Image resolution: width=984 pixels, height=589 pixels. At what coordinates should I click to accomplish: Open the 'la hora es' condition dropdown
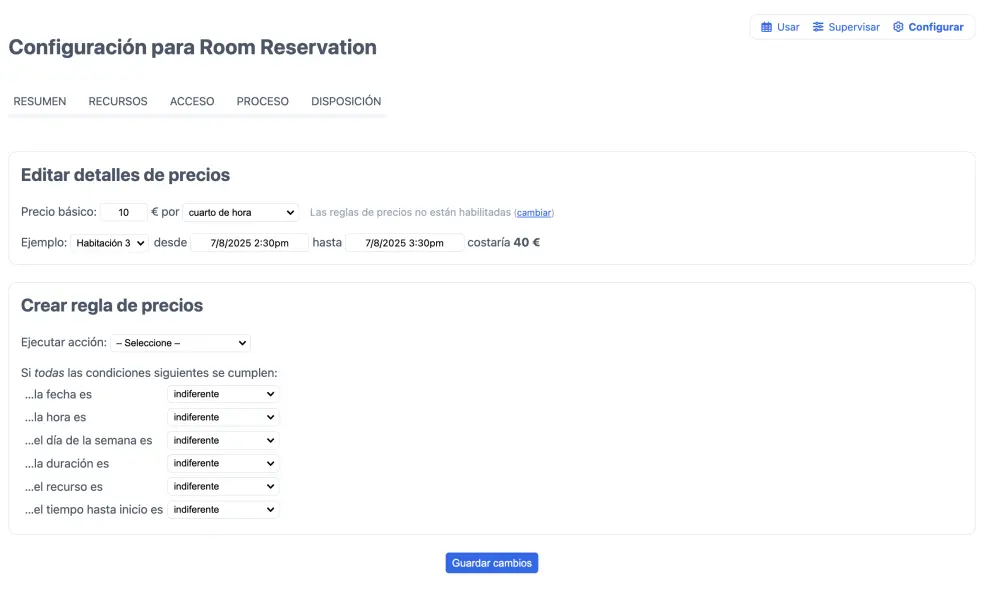coord(223,417)
